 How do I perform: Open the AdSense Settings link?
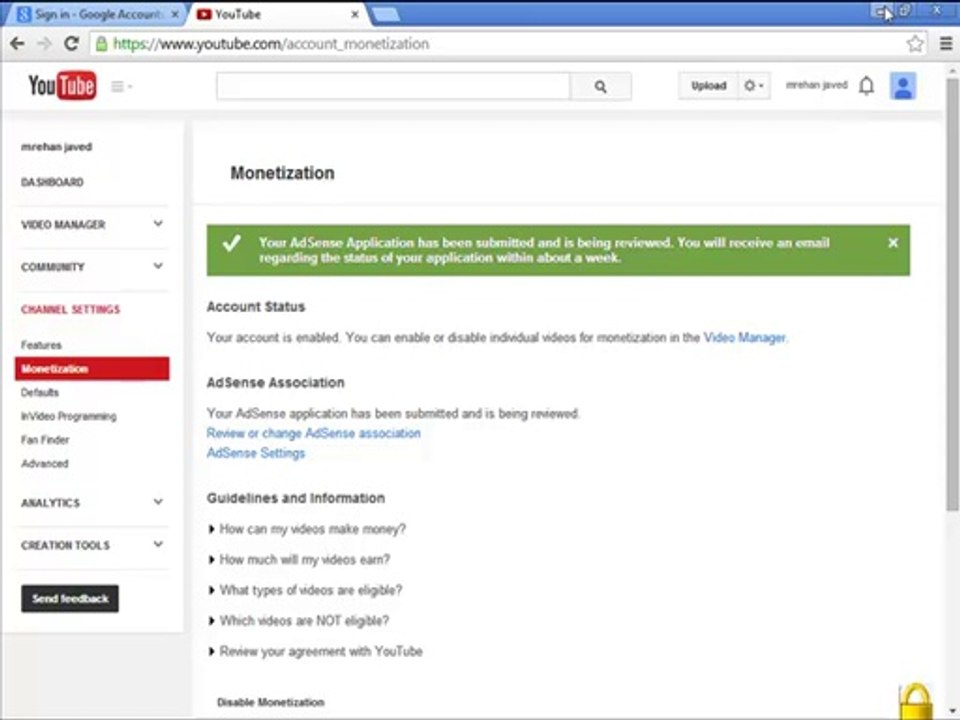tap(255, 453)
